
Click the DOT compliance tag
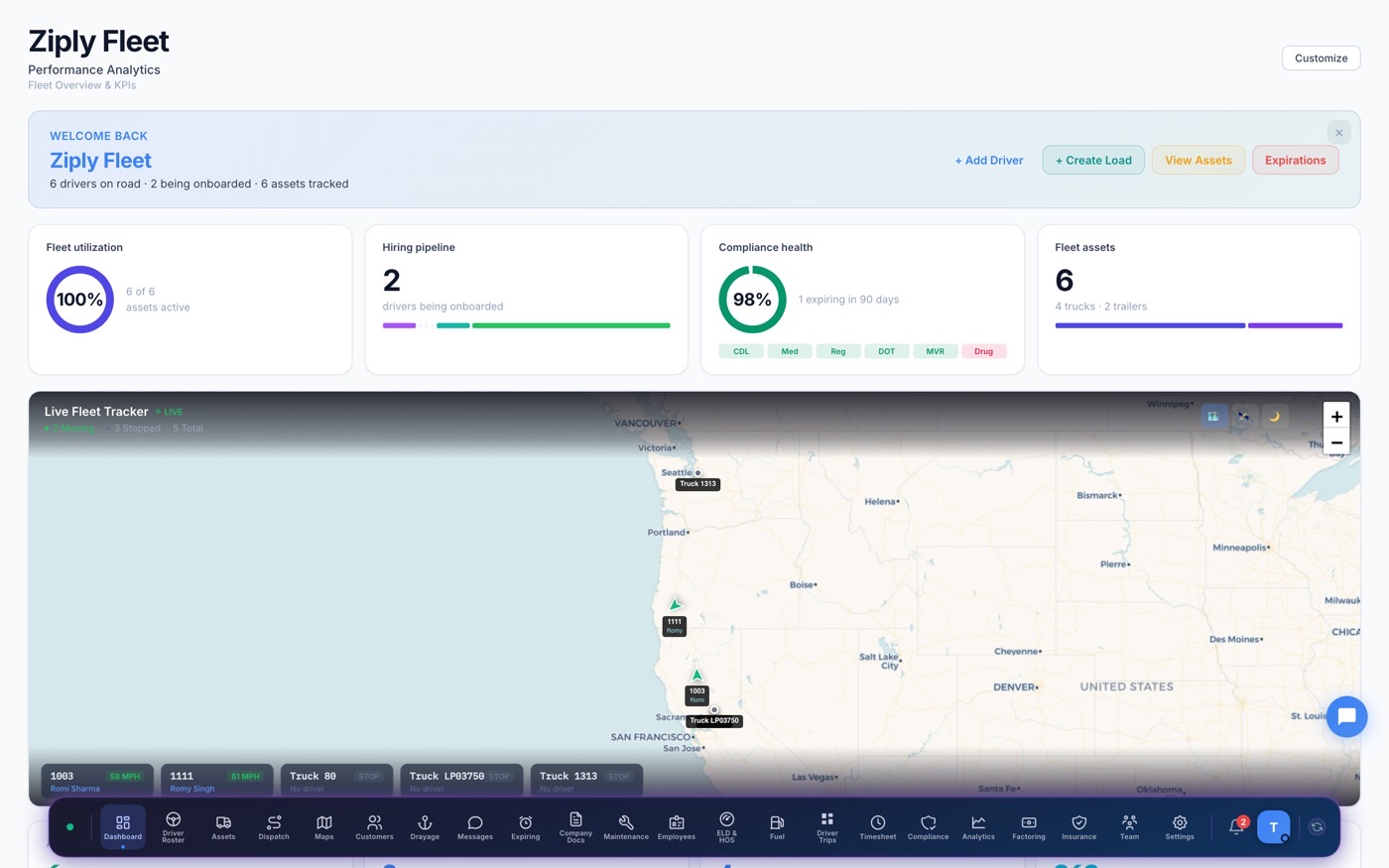tap(887, 351)
